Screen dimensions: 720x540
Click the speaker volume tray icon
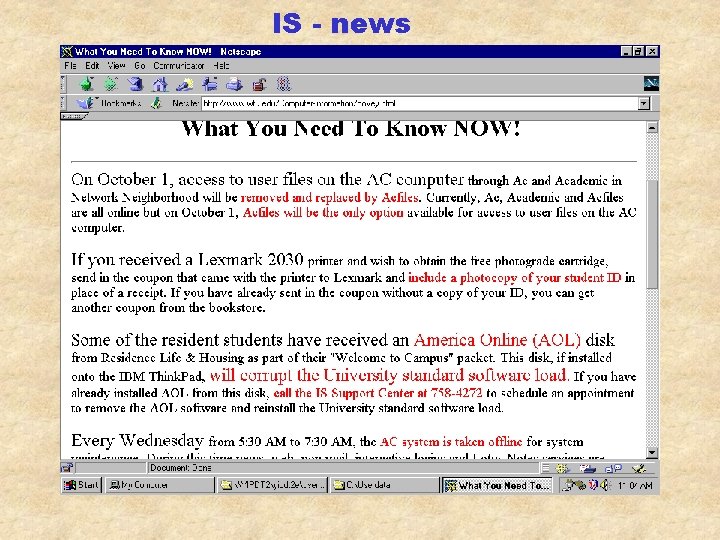[x=605, y=485]
